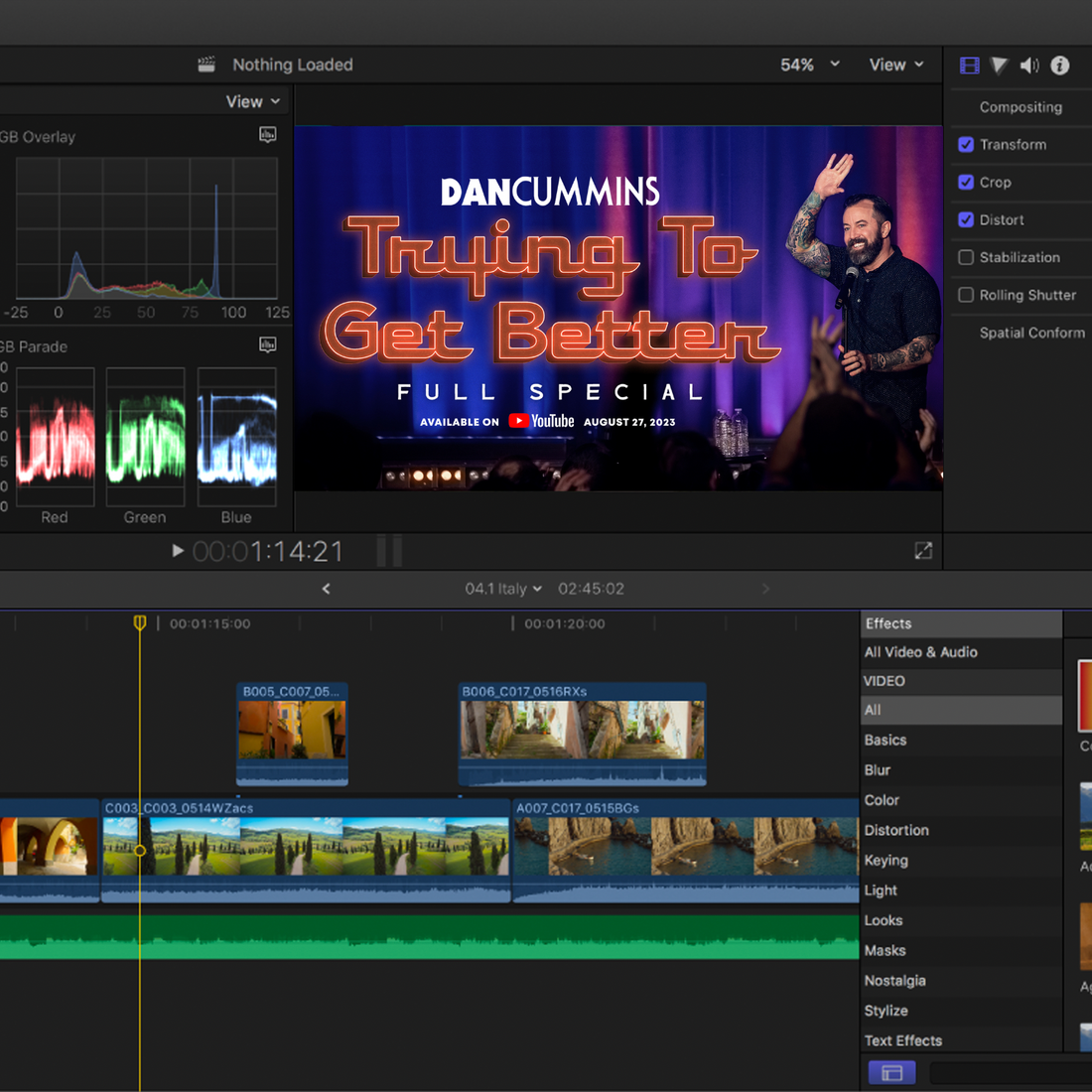Click the effects browser layout icon
Image resolution: width=1092 pixels, height=1092 pixels.
point(891,1072)
